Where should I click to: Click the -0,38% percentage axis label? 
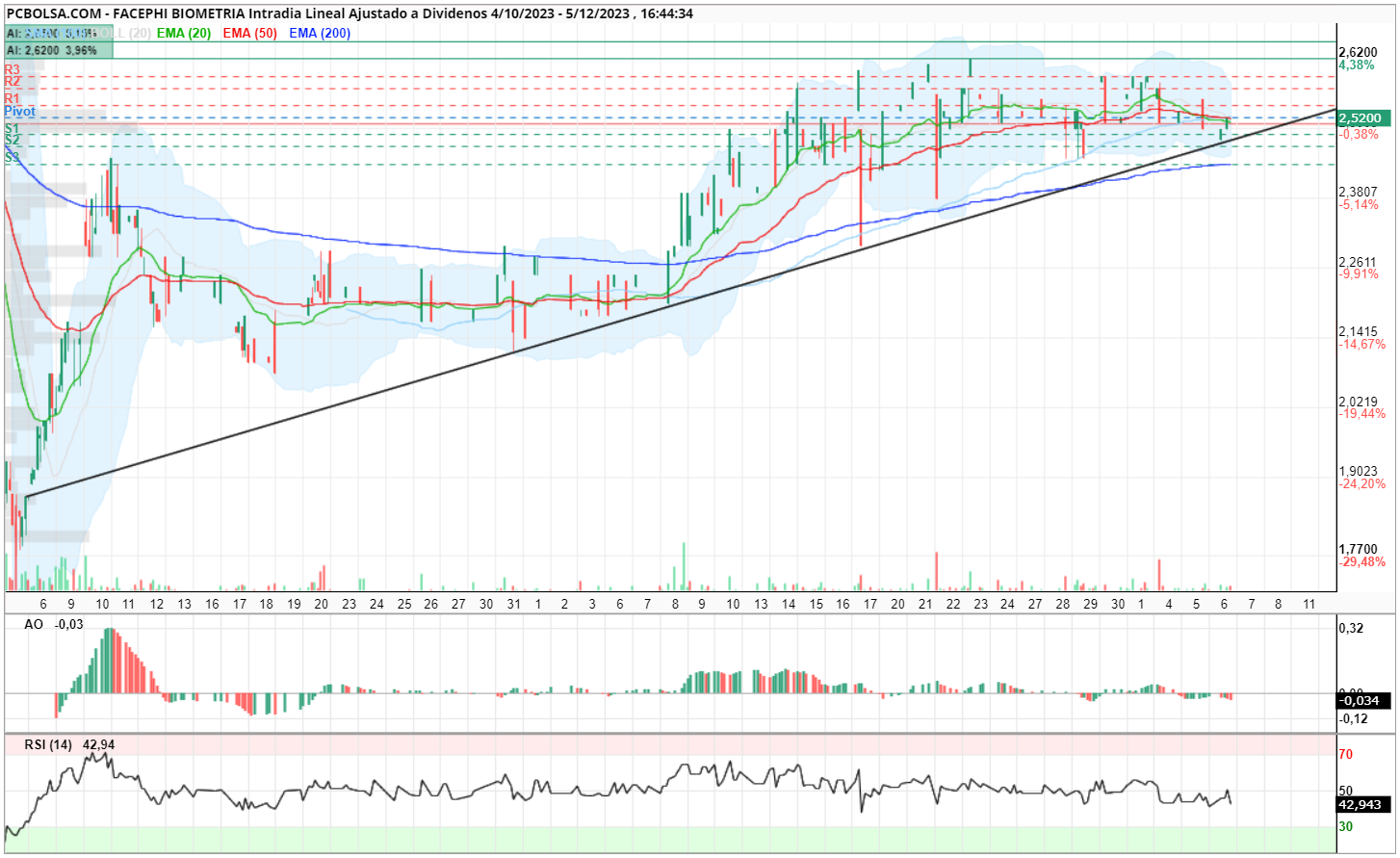1359,135
